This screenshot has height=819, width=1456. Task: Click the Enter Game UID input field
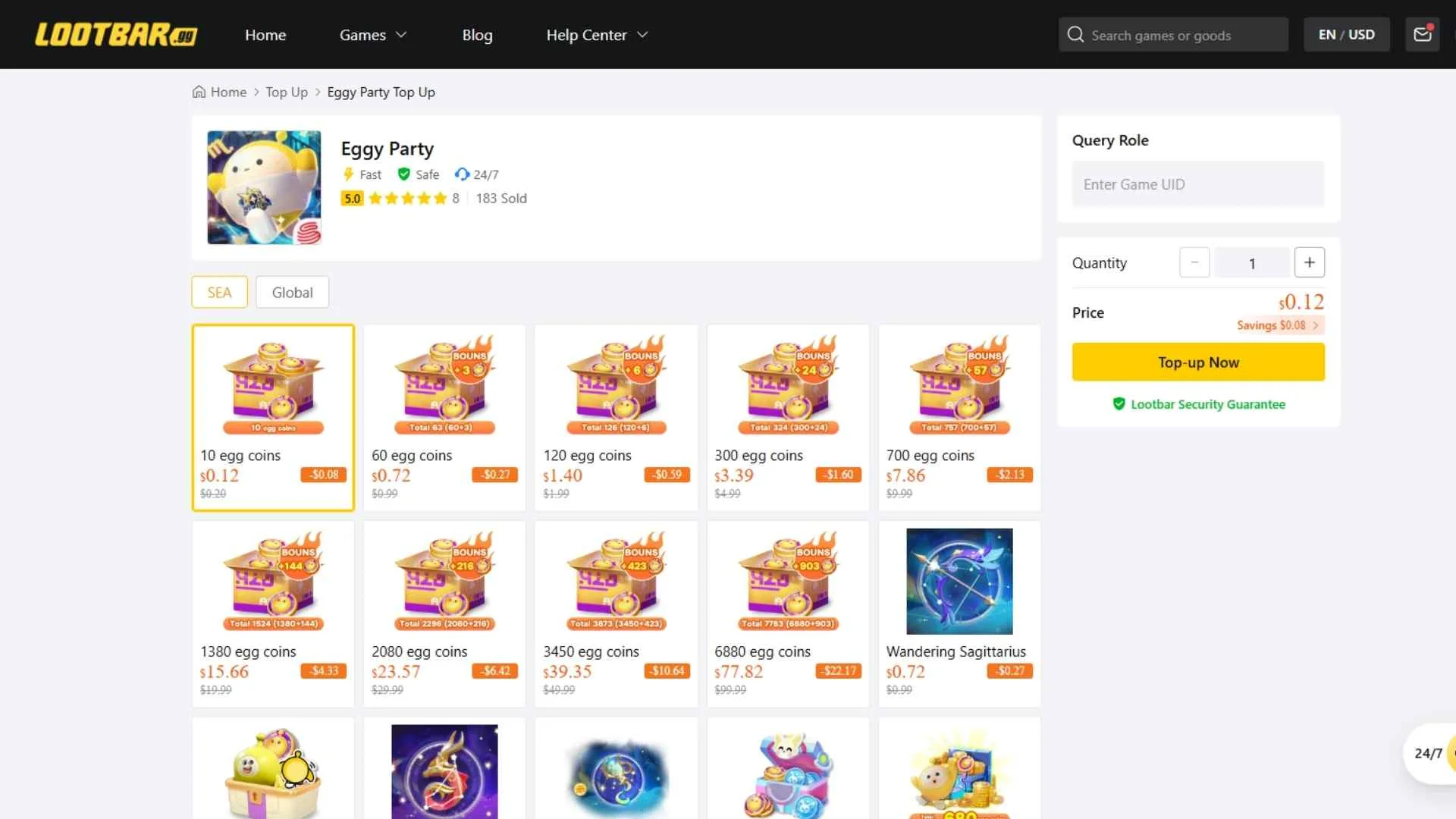pyautogui.click(x=1197, y=184)
